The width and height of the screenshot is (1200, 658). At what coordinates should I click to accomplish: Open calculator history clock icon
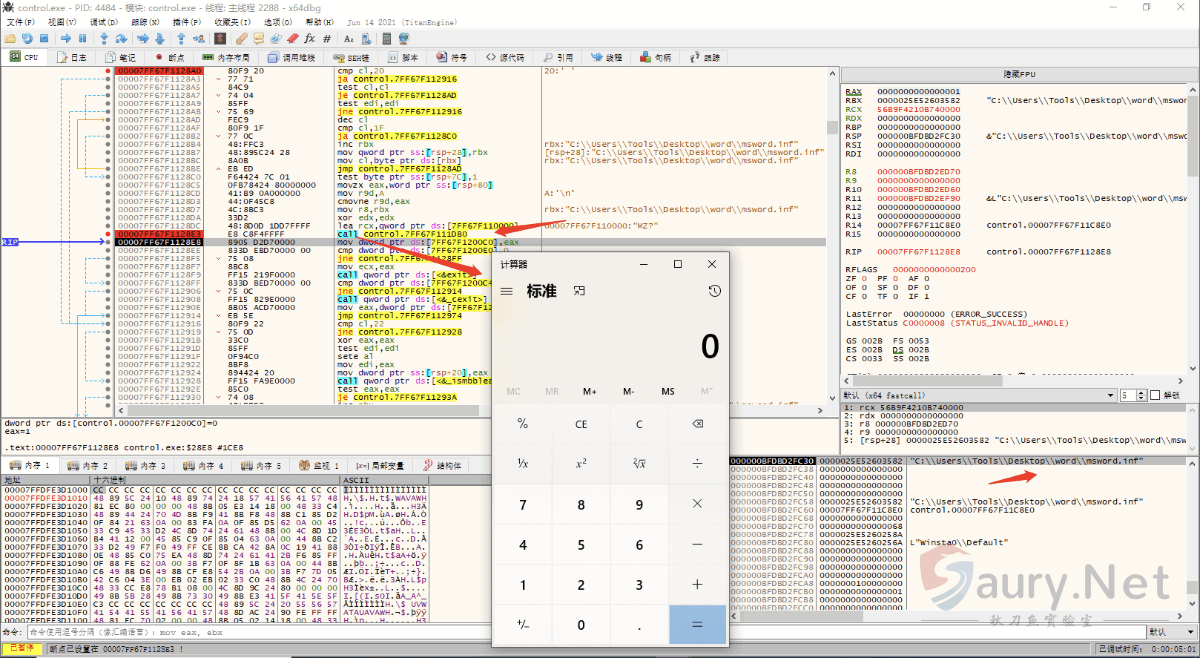[x=713, y=291]
